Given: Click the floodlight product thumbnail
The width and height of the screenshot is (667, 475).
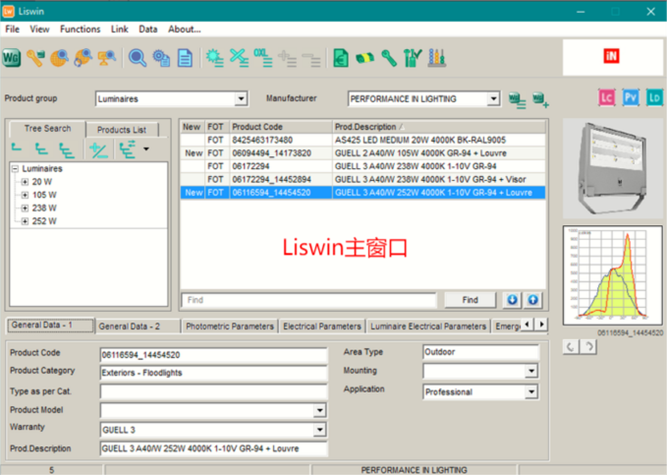Looking at the screenshot, I should point(613,168).
